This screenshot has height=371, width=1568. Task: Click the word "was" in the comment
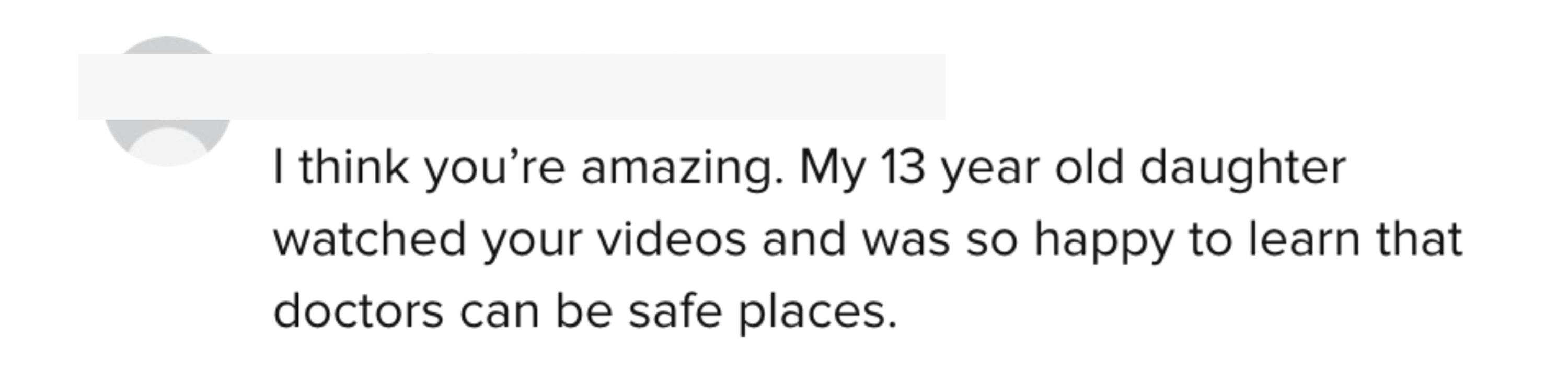(x=906, y=242)
